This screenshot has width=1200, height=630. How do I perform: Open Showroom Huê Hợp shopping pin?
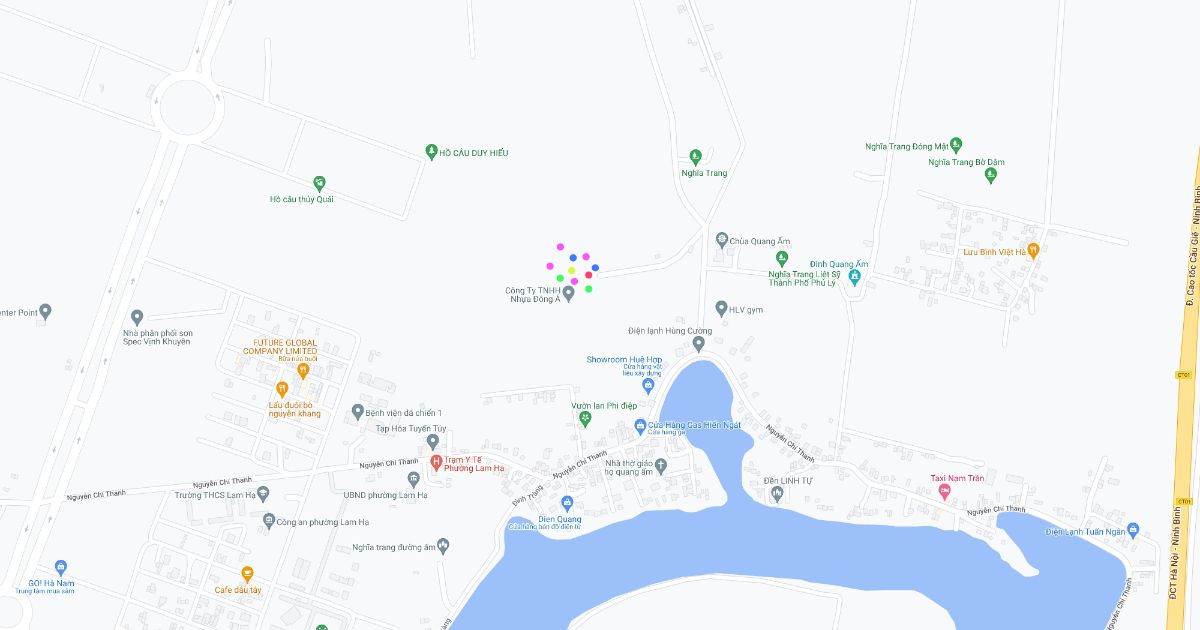[x=648, y=386]
